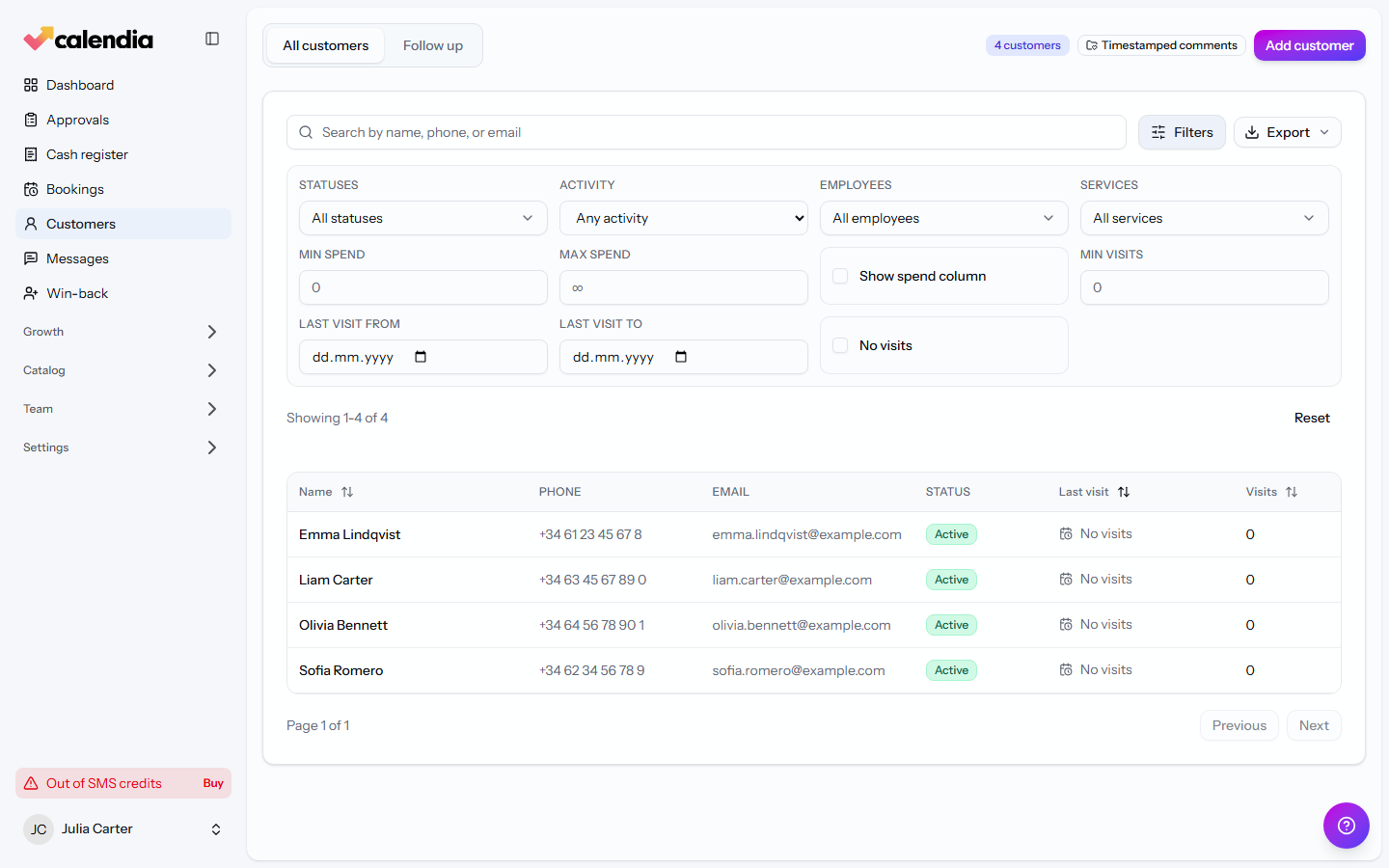Click the Customers person icon

pos(31,224)
